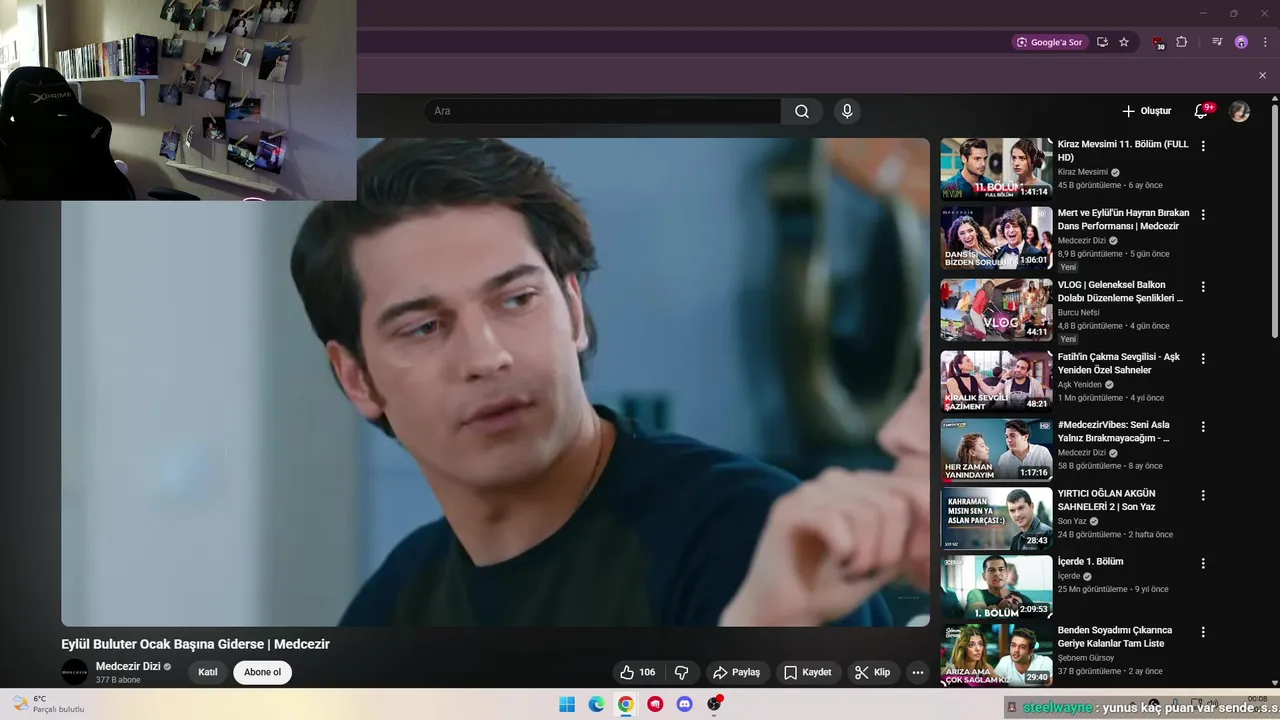Dismiss the browser info bar with X
Screen dimensions: 1280x720
[x=1262, y=75]
